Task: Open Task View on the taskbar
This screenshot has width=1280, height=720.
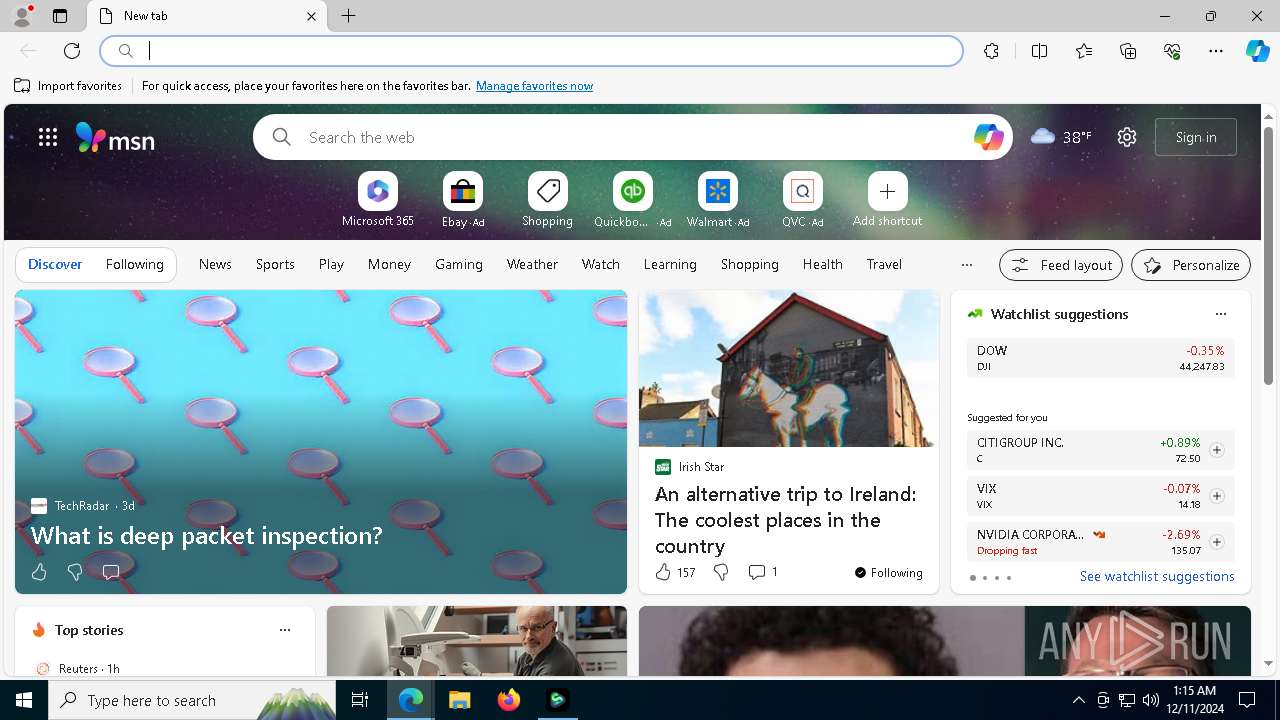Action: click(360, 700)
